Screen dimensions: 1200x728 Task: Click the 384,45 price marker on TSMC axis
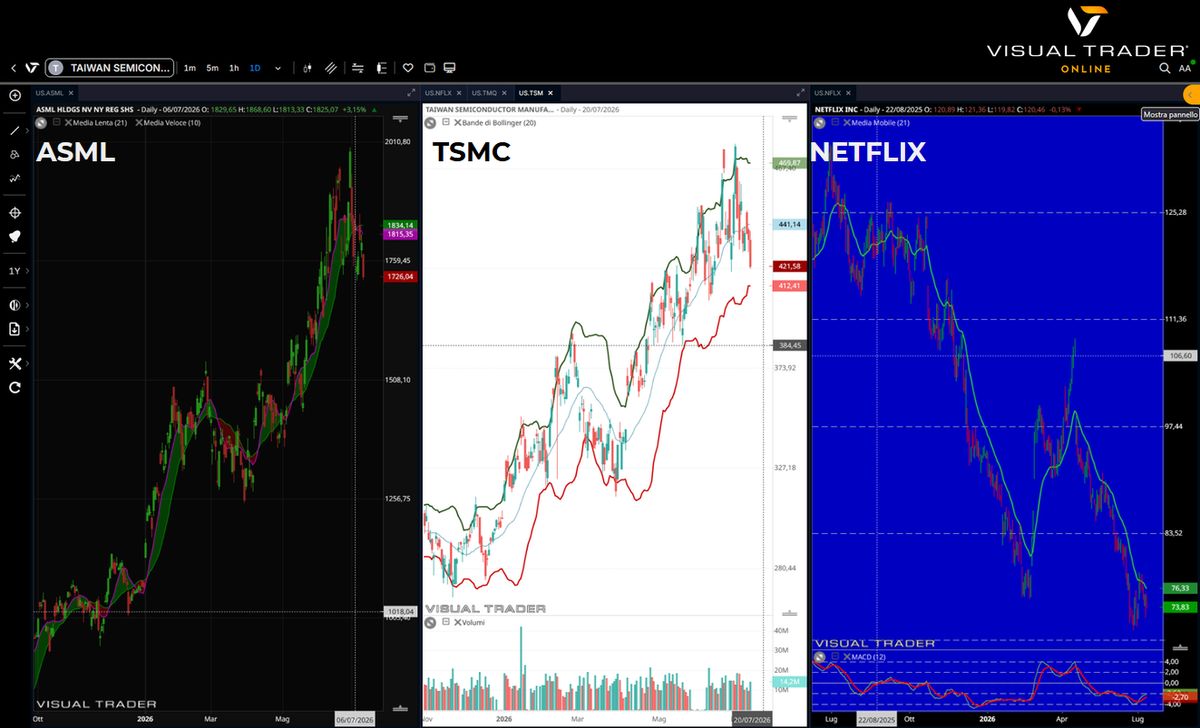(788, 345)
